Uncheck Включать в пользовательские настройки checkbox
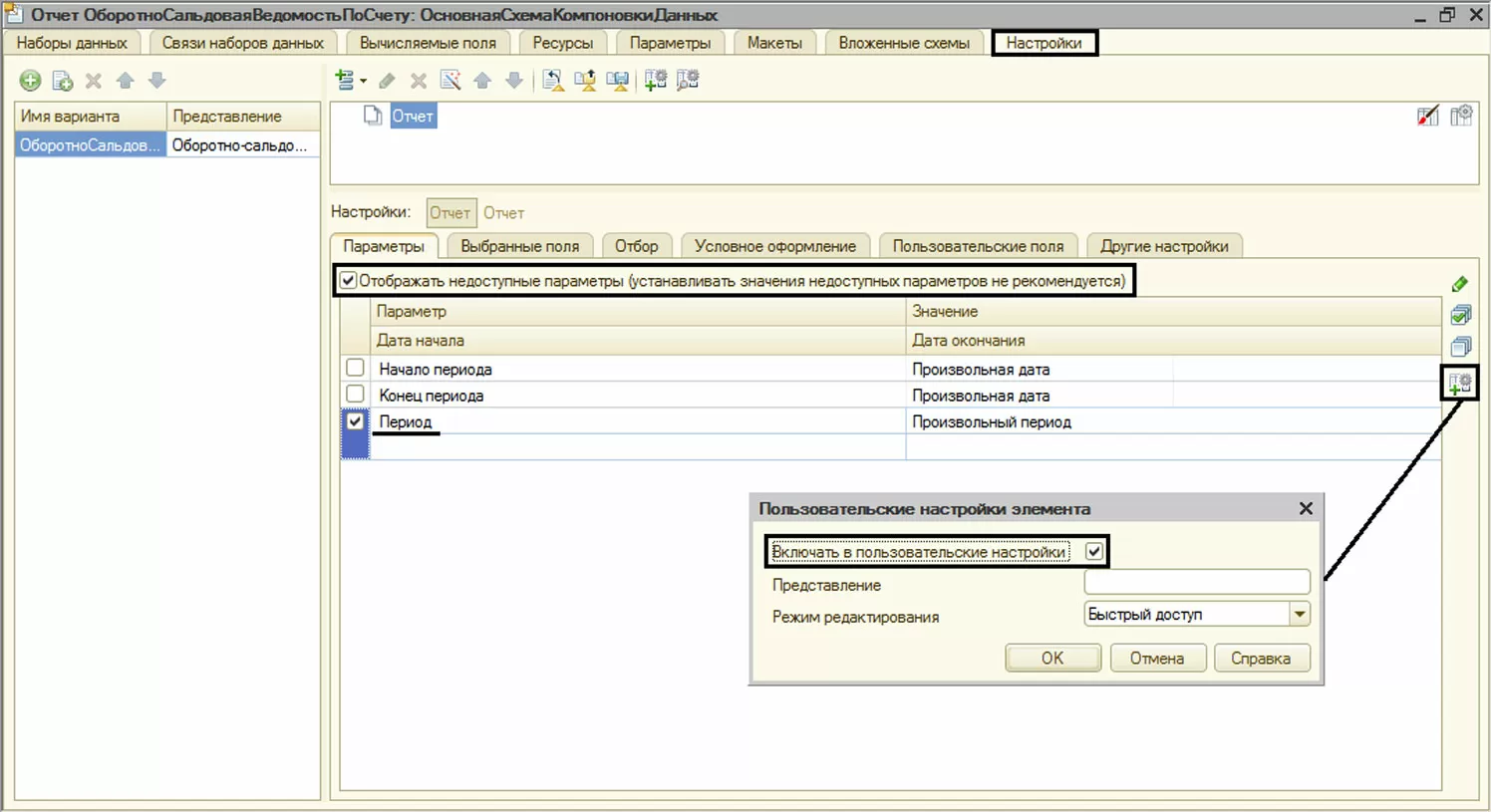 coord(1094,551)
